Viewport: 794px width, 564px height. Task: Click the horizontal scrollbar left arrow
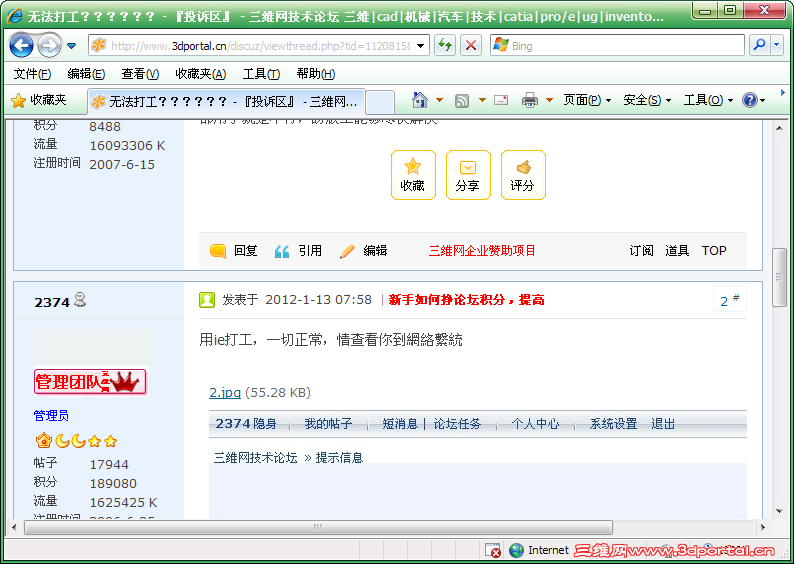[x=14, y=528]
